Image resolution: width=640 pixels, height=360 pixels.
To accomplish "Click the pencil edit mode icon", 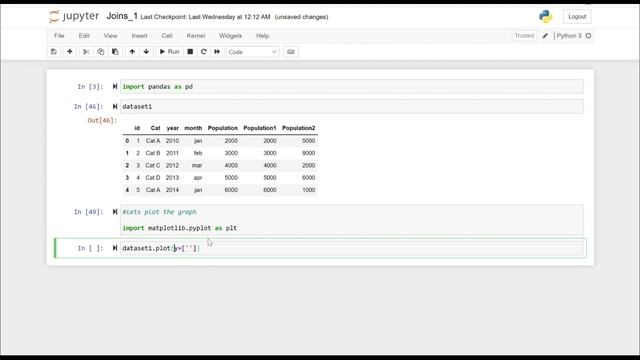I will (x=545, y=36).
